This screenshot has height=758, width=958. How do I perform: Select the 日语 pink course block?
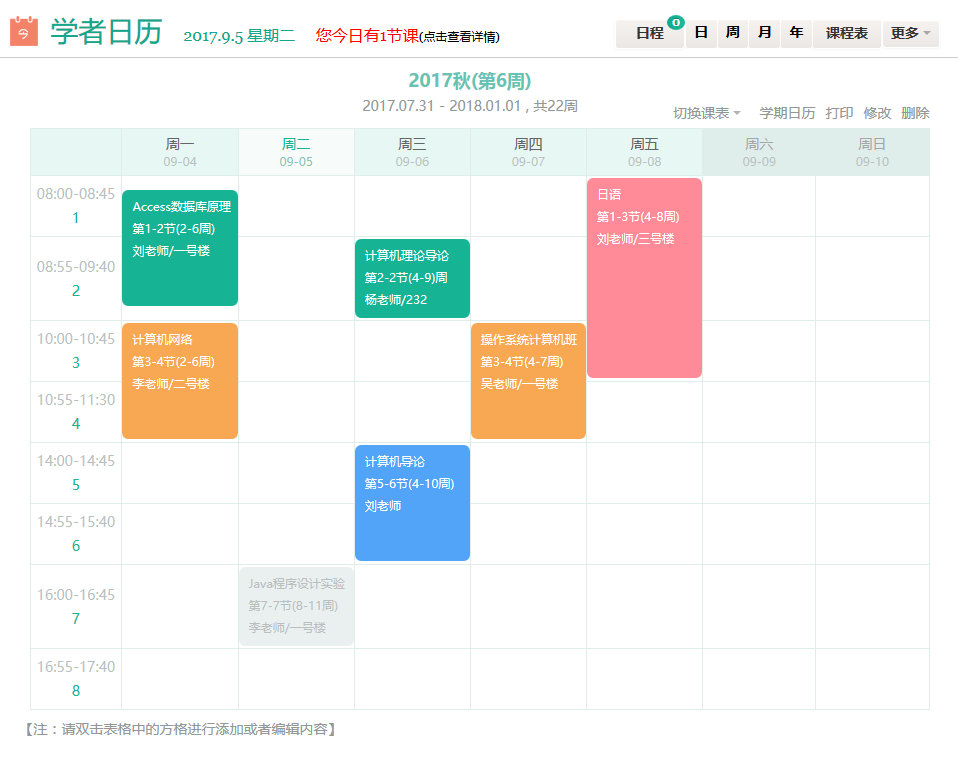[x=644, y=278]
